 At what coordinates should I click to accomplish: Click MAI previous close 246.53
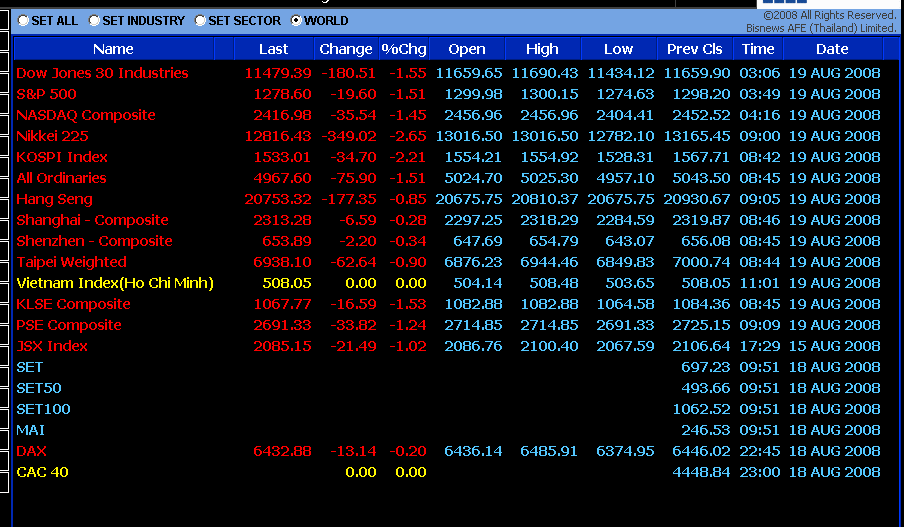tap(706, 430)
